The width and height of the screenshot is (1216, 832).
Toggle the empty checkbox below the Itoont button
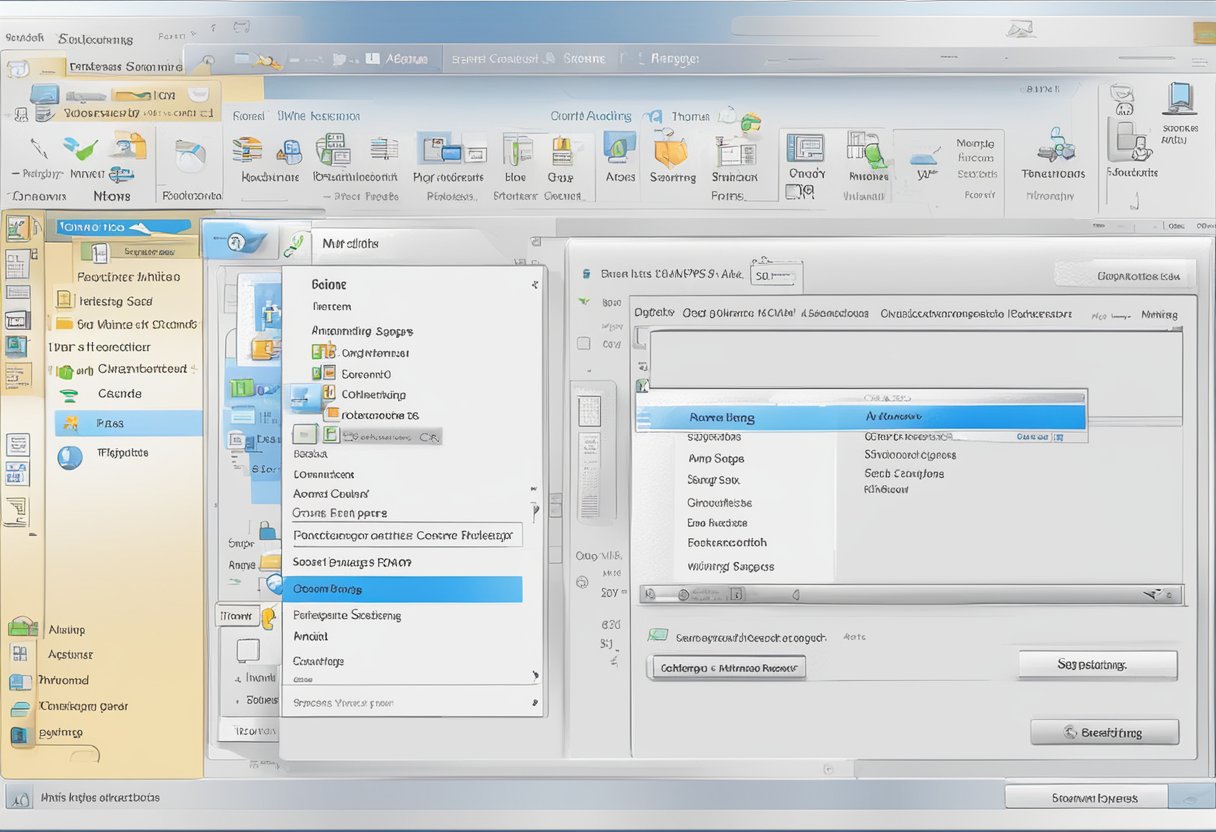(248, 651)
